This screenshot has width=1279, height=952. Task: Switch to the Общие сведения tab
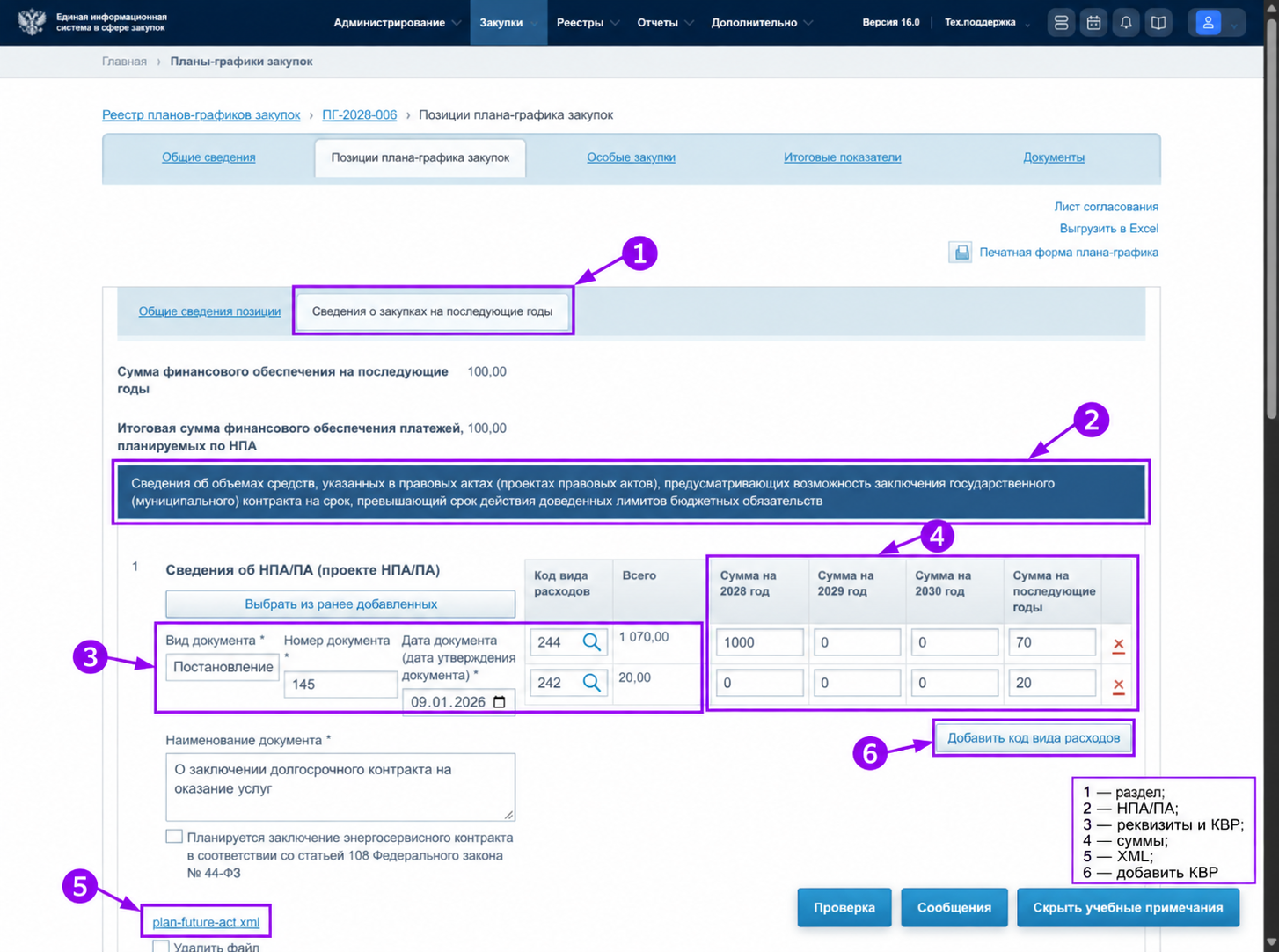[x=208, y=157]
